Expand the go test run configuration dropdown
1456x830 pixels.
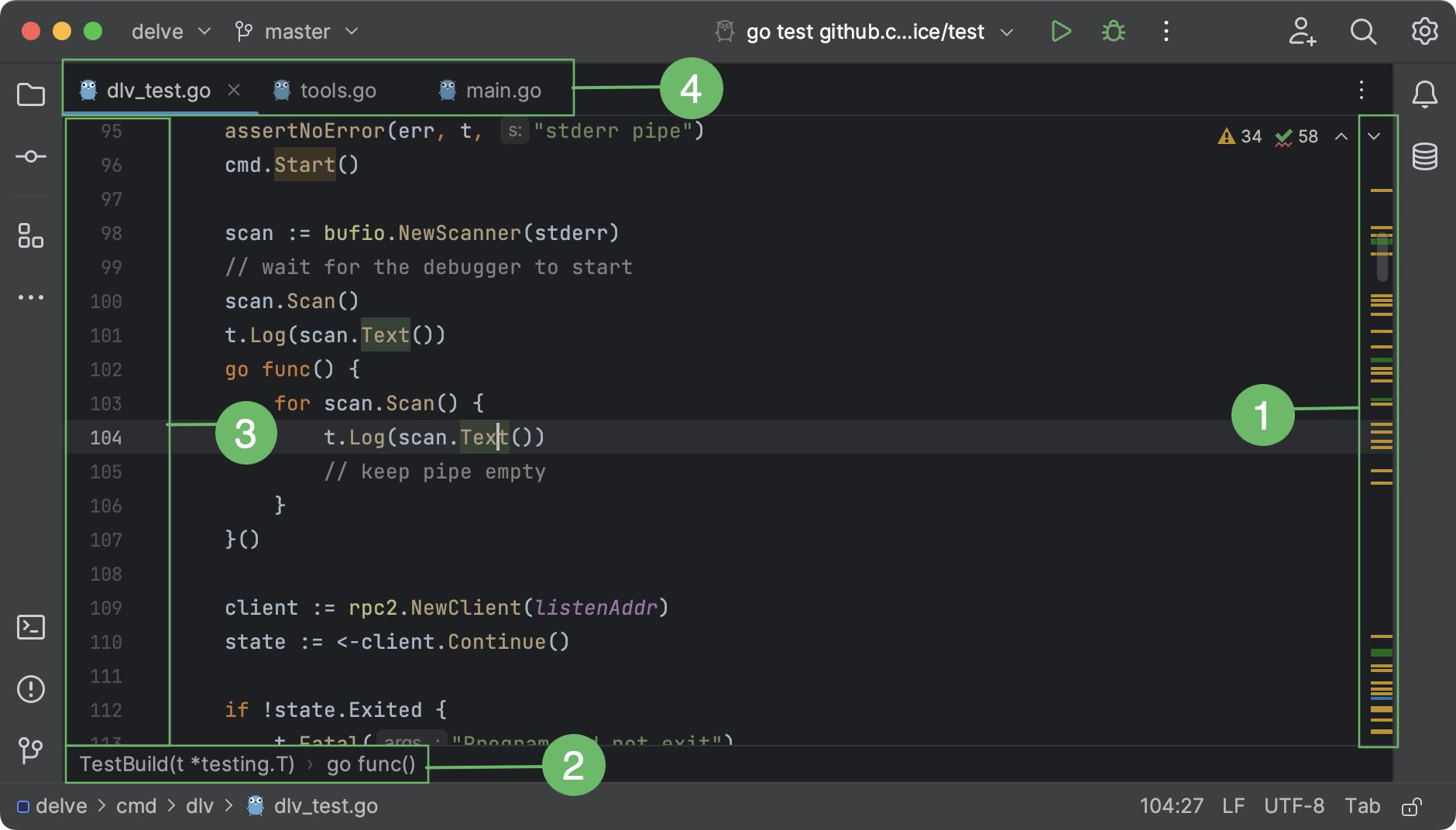pos(1007,31)
